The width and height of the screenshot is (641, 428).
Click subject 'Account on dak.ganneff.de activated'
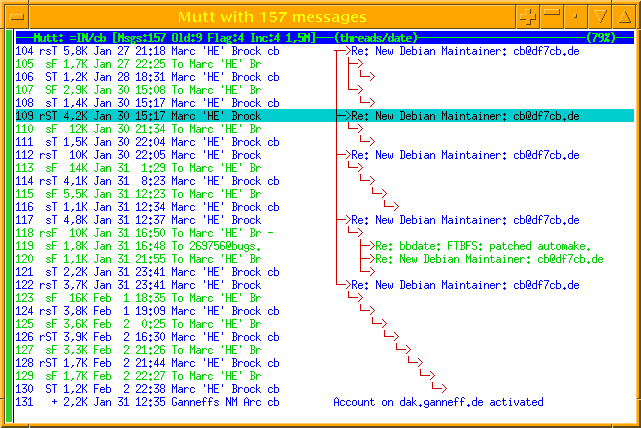tap(438, 402)
